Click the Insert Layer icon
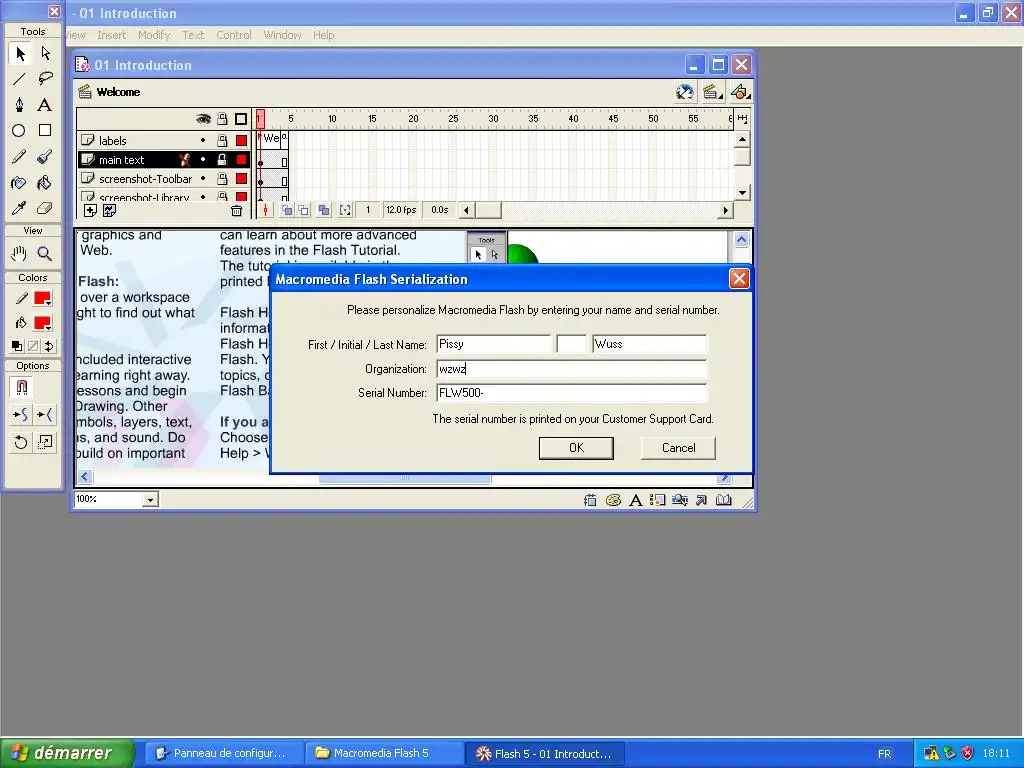 coord(90,210)
